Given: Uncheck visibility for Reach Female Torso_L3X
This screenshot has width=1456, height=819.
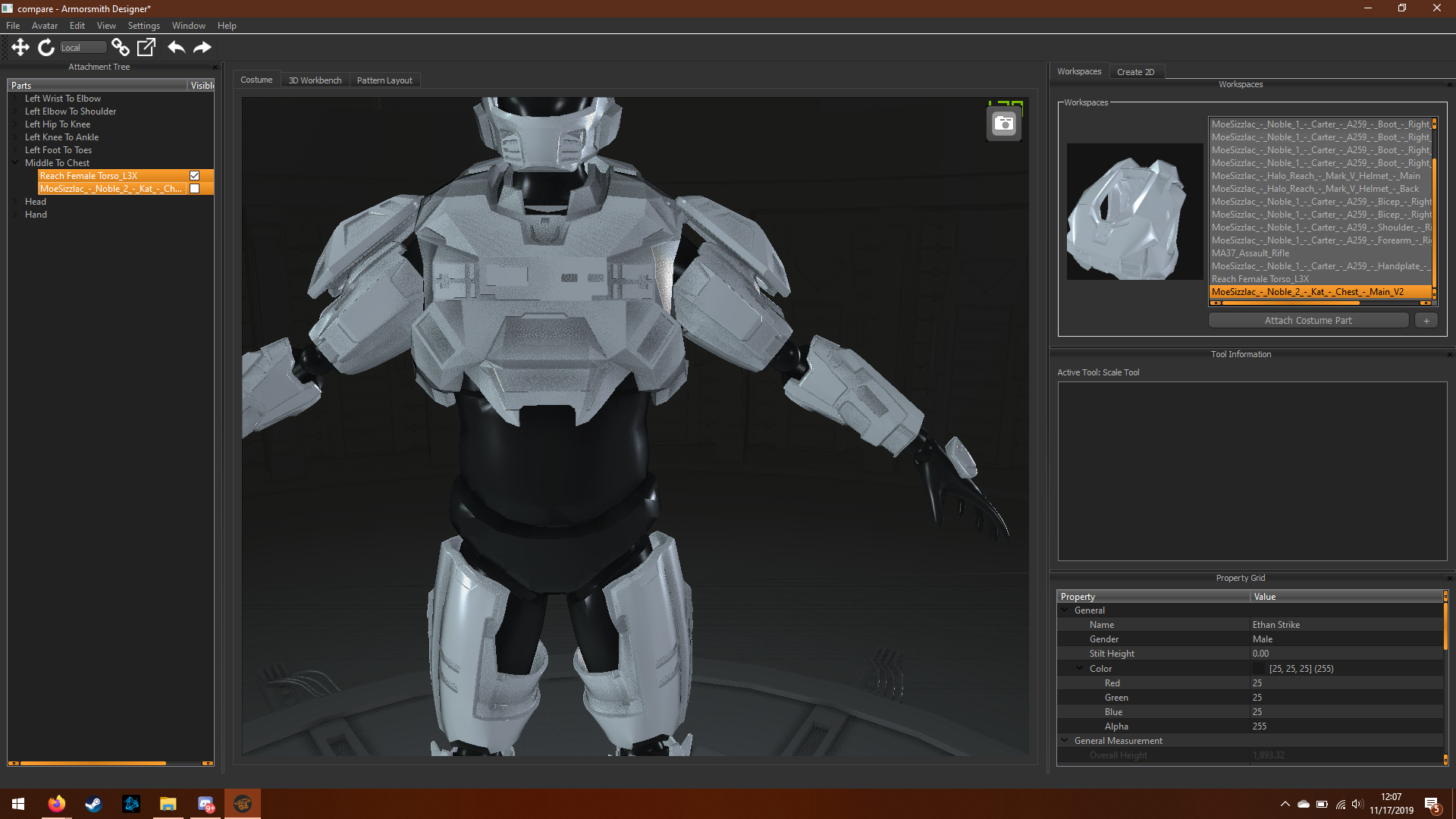Looking at the screenshot, I should (x=195, y=176).
